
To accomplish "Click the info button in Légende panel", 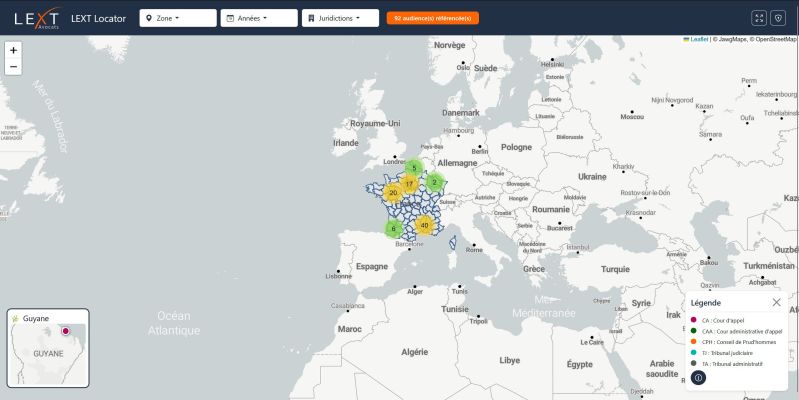I will point(698,378).
